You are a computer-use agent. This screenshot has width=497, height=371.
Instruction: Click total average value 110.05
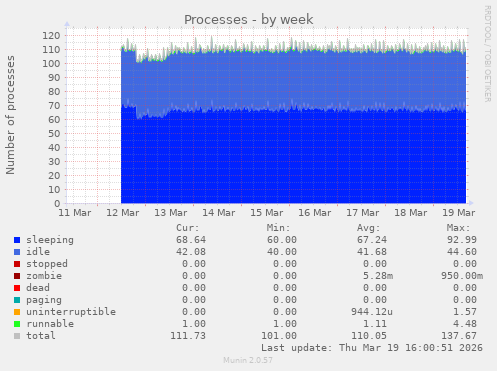click(x=369, y=336)
